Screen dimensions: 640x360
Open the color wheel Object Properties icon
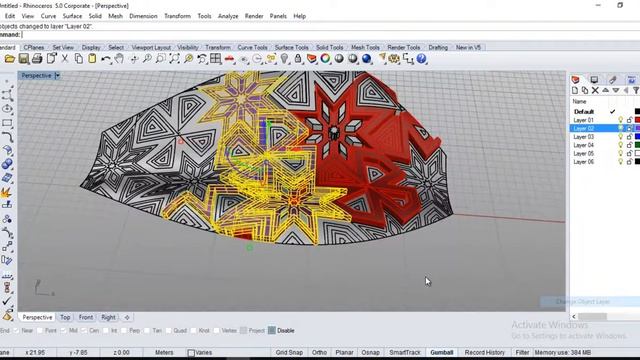click(325, 59)
